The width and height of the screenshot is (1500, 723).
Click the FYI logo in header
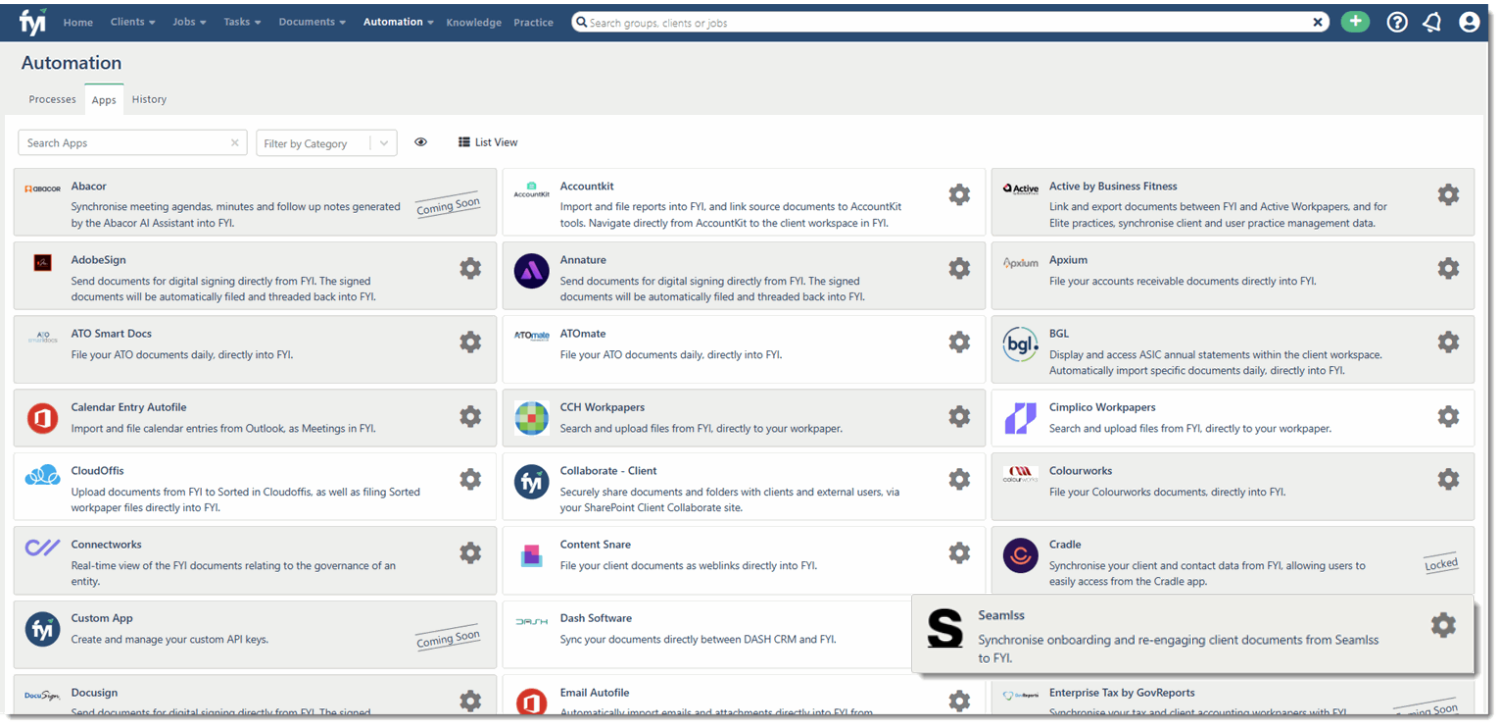(x=33, y=21)
